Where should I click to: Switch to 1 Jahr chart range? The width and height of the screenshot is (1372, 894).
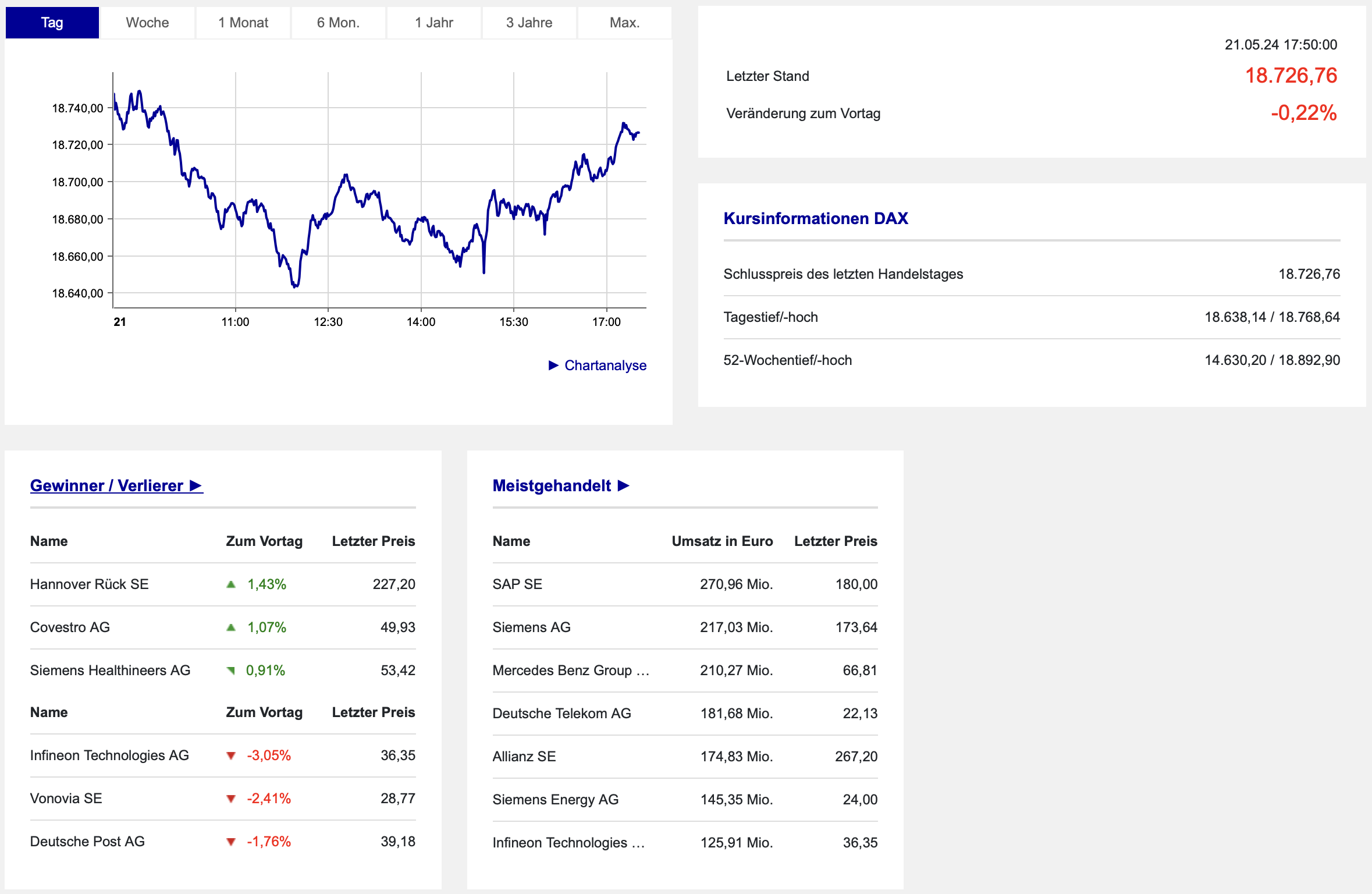(x=433, y=23)
